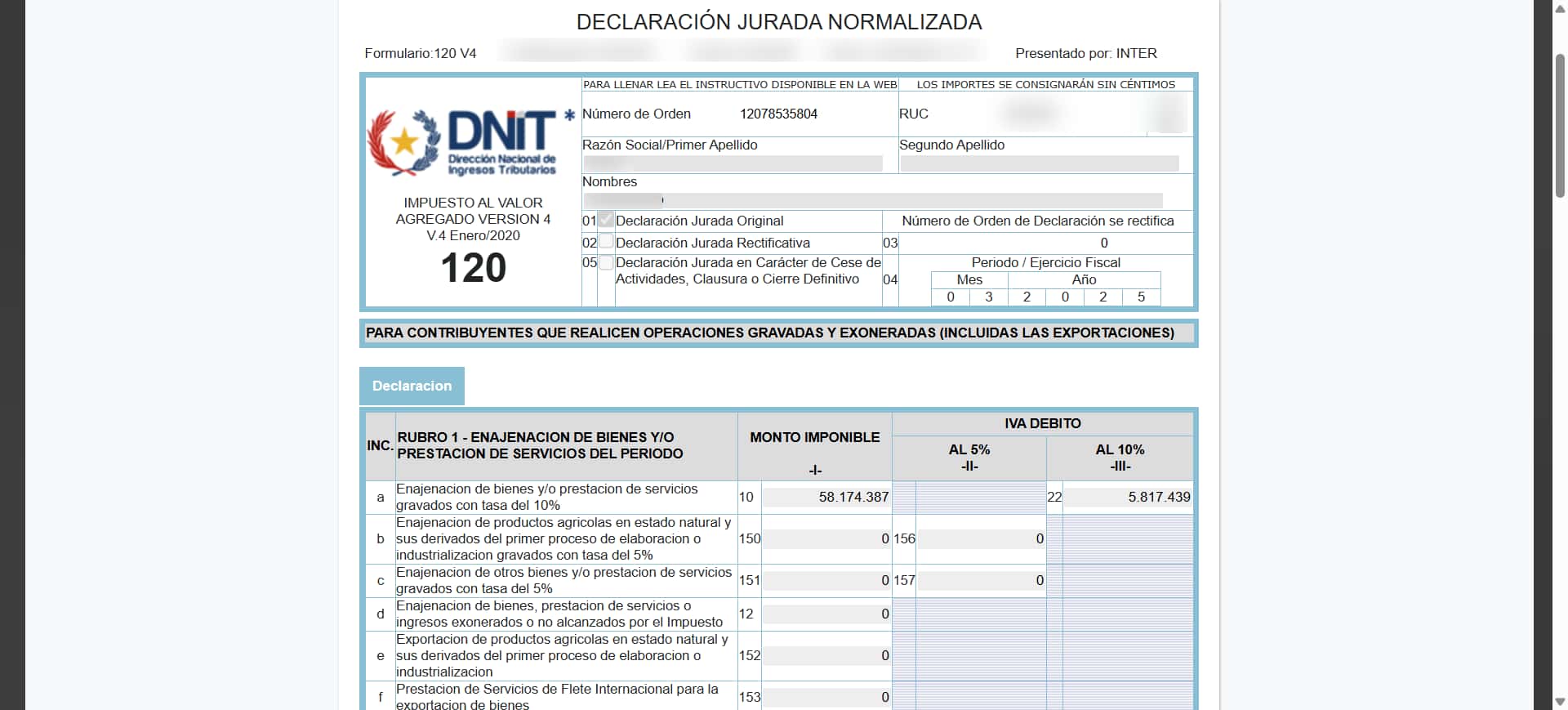1568x710 pixels.
Task: Click 'PARA LLENAR LEA EL INSTRUCTIVO' note
Action: [x=740, y=84]
